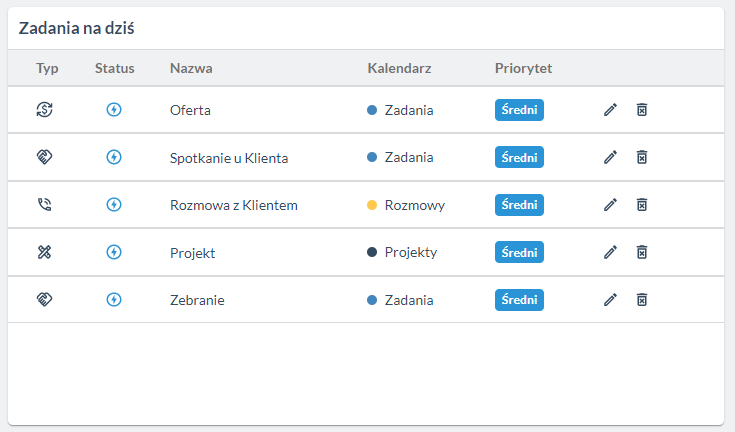Edit the Oferta task with pencil icon

[x=610, y=110]
